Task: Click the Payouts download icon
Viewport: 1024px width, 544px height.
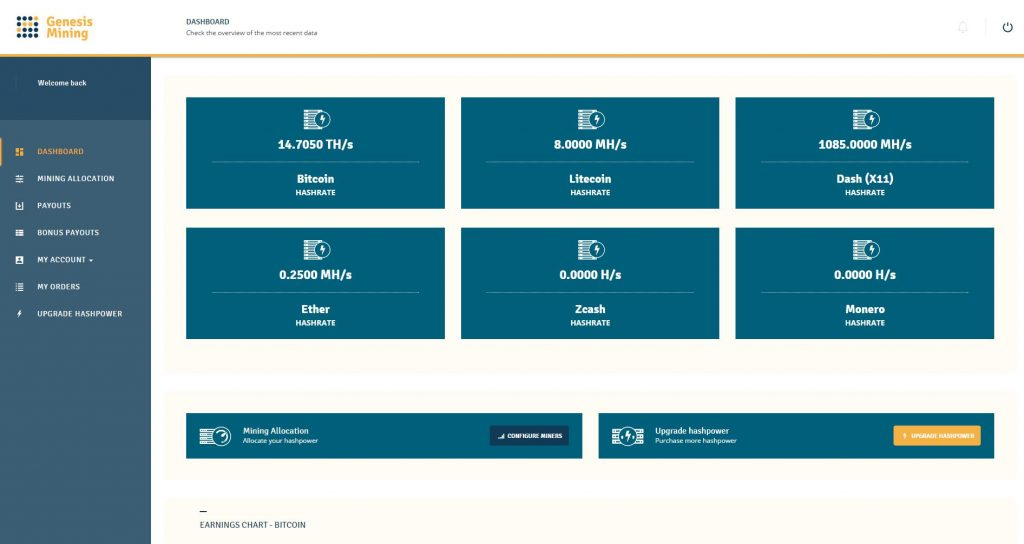Action: point(20,206)
